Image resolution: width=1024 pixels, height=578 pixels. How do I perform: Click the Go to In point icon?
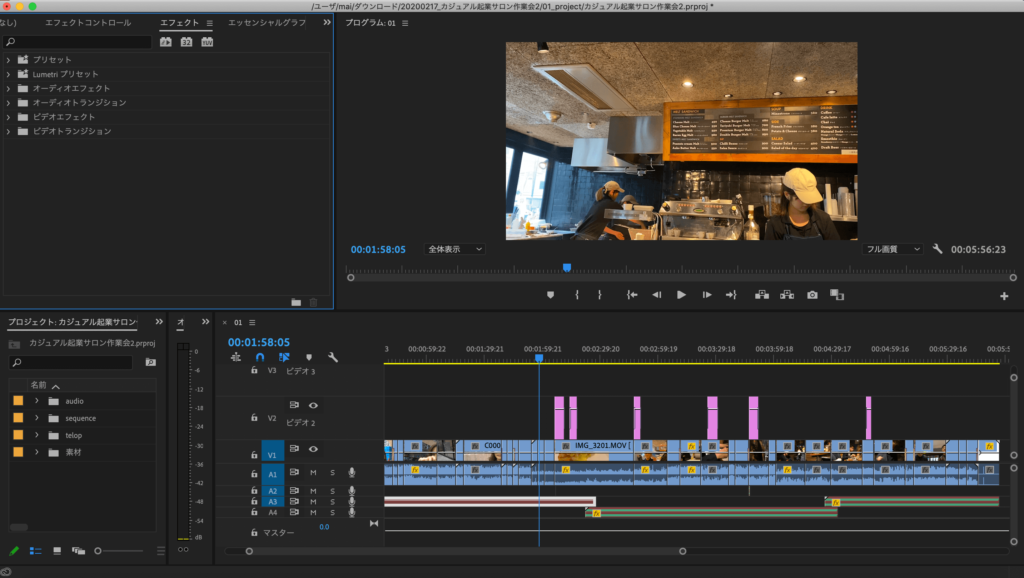tap(632, 295)
